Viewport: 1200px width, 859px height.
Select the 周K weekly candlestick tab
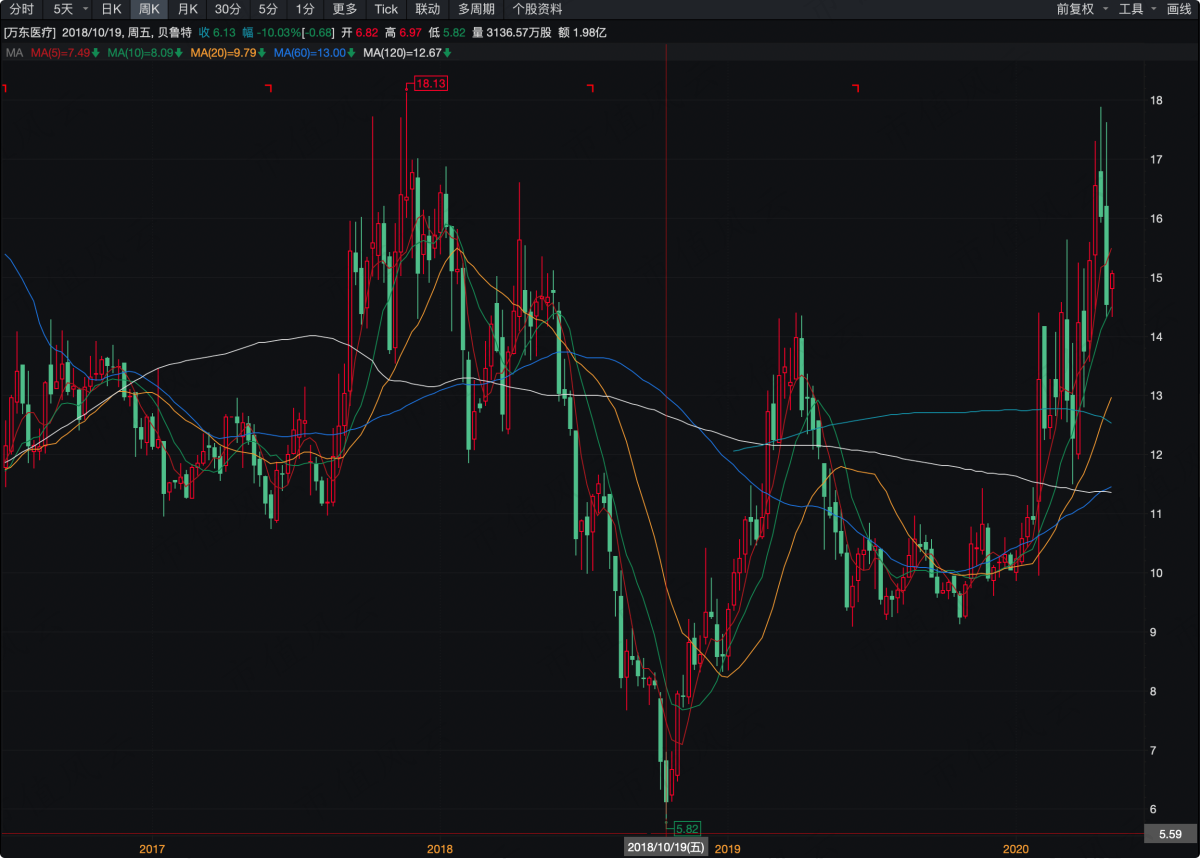(x=149, y=9)
